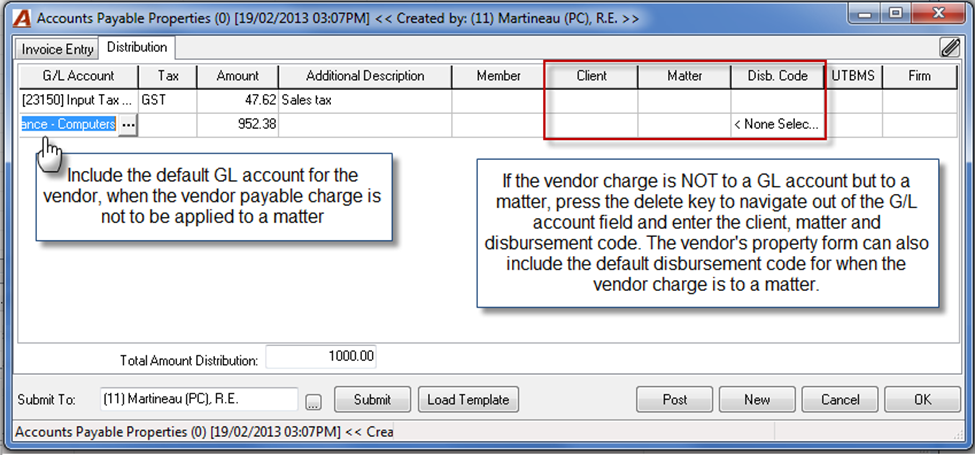Select the highlighted Computers G/L account field

[68, 125]
